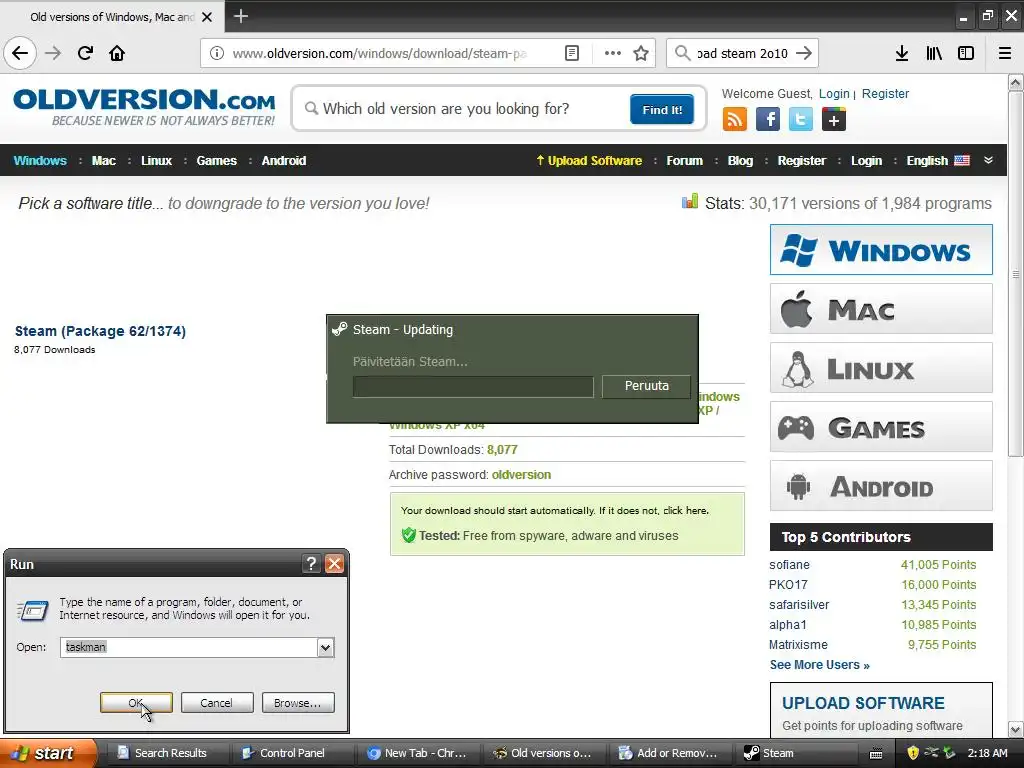The height and width of the screenshot is (768, 1024).
Task: Click the black plus share icon
Action: pyautogui.click(x=834, y=120)
